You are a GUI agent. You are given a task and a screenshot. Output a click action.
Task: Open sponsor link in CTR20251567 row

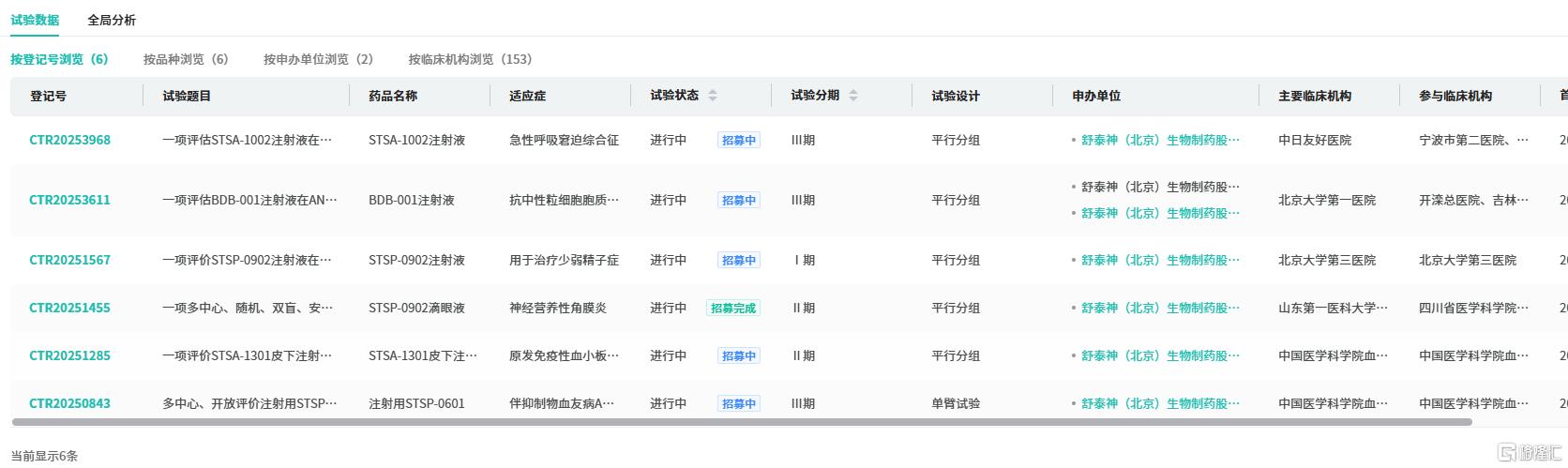[1160, 260]
